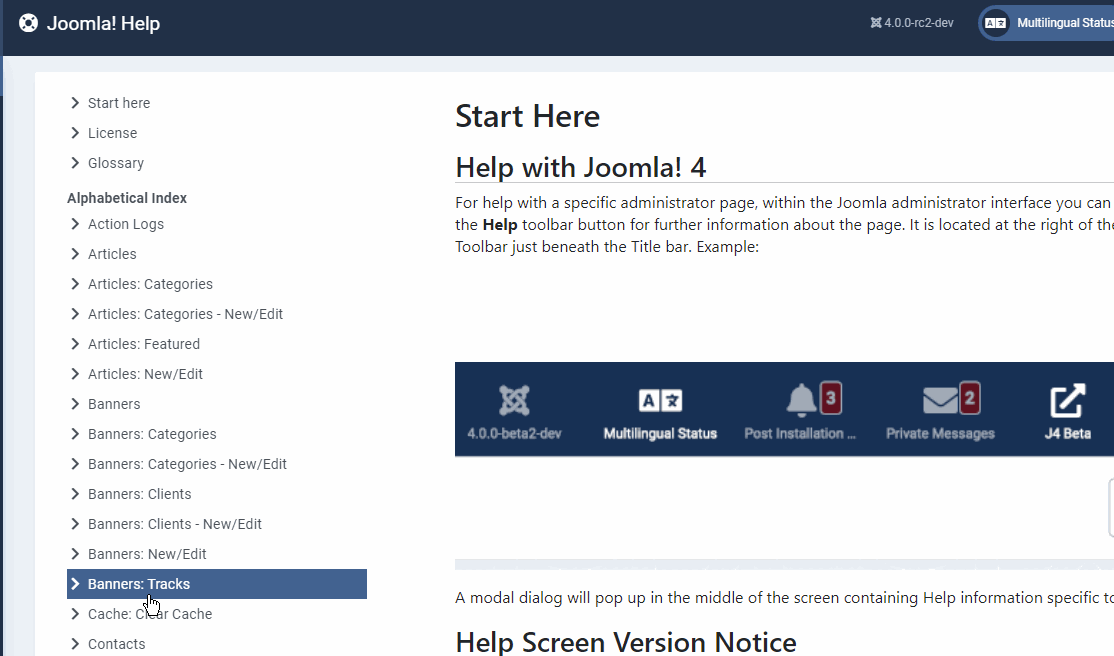Open Articles: Featured help page

(x=144, y=344)
